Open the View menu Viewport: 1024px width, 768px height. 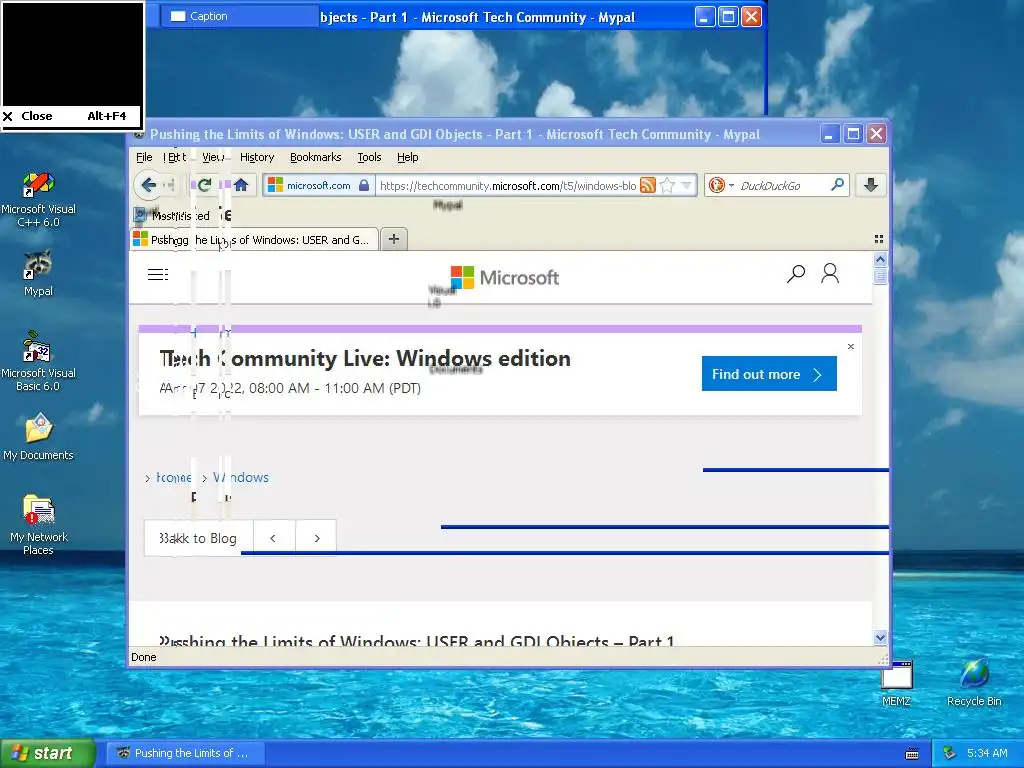(x=214, y=157)
